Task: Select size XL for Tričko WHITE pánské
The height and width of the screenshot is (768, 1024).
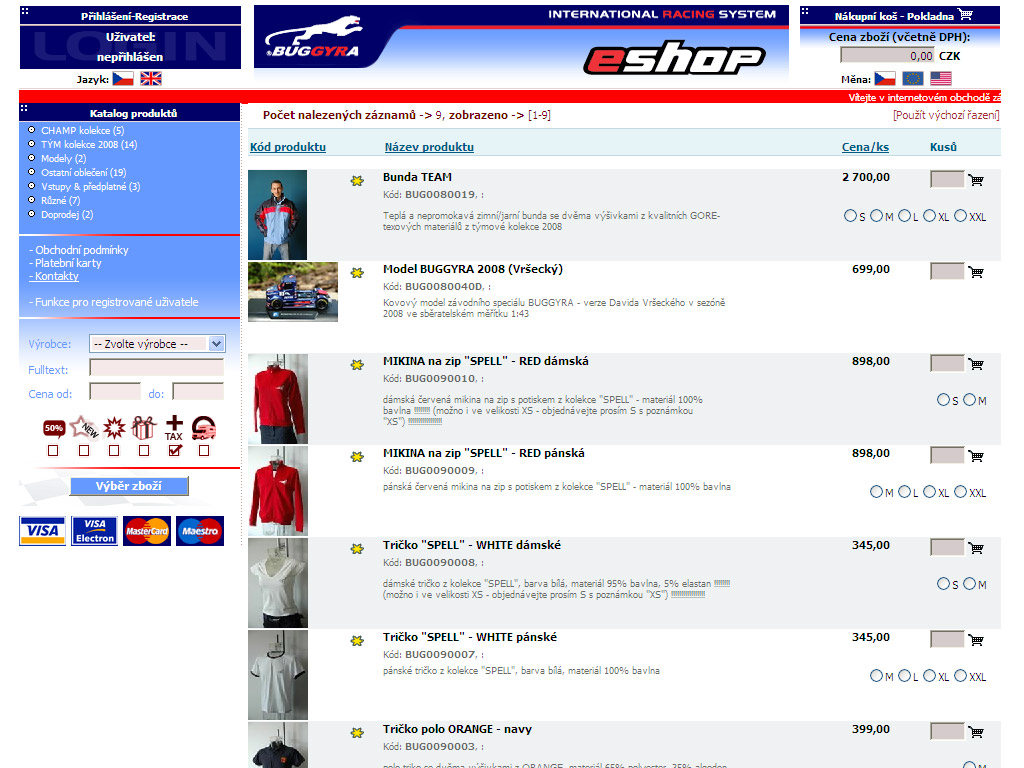Action: 929,676
